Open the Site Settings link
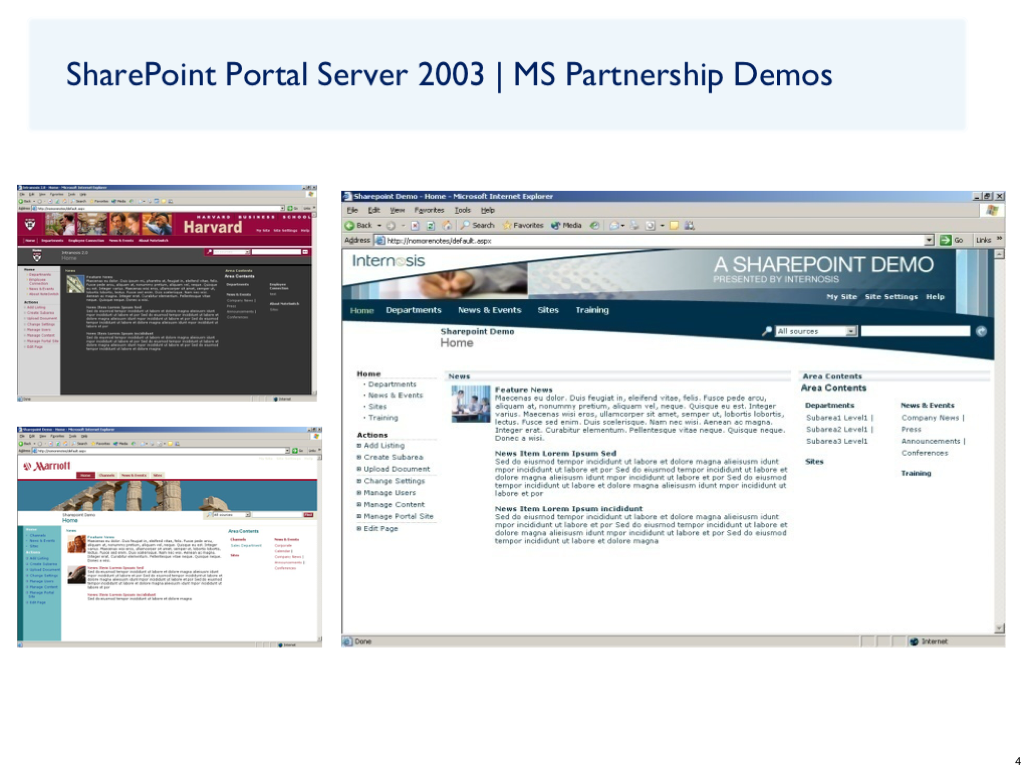1024x768 pixels. click(x=891, y=296)
